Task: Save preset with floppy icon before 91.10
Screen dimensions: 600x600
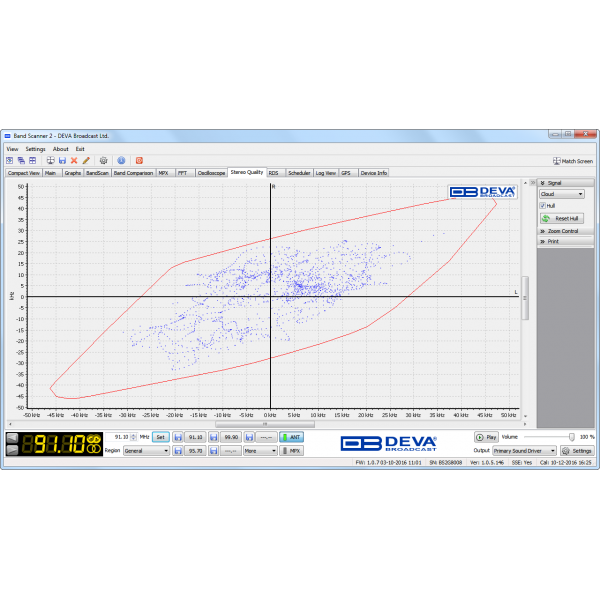Action: [x=178, y=437]
